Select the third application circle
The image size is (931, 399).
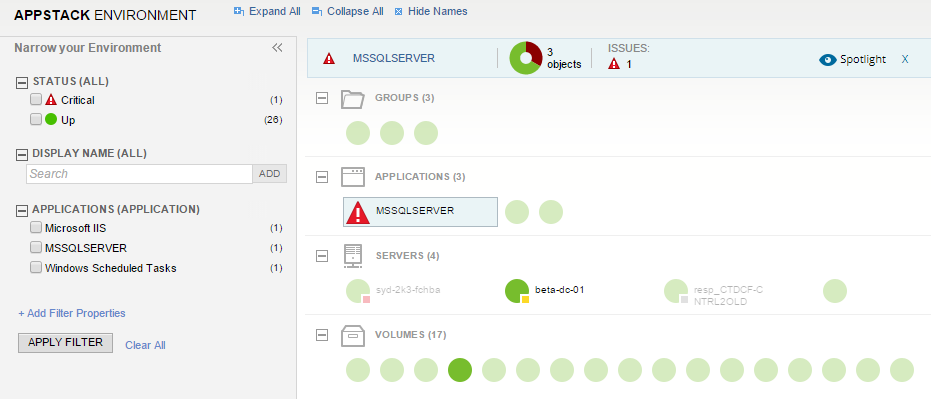[x=550, y=212]
